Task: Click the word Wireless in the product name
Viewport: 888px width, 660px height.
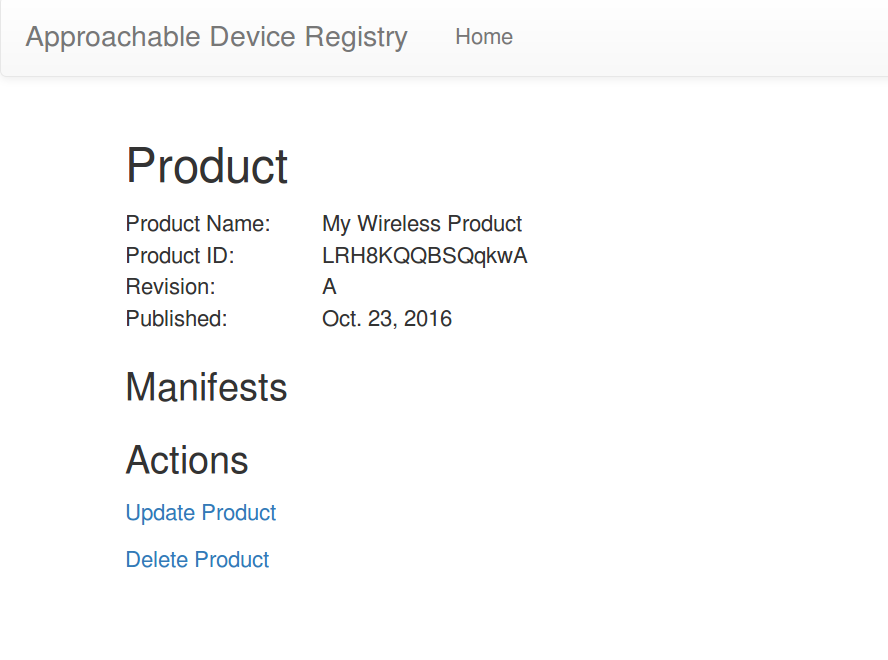Action: [x=399, y=224]
